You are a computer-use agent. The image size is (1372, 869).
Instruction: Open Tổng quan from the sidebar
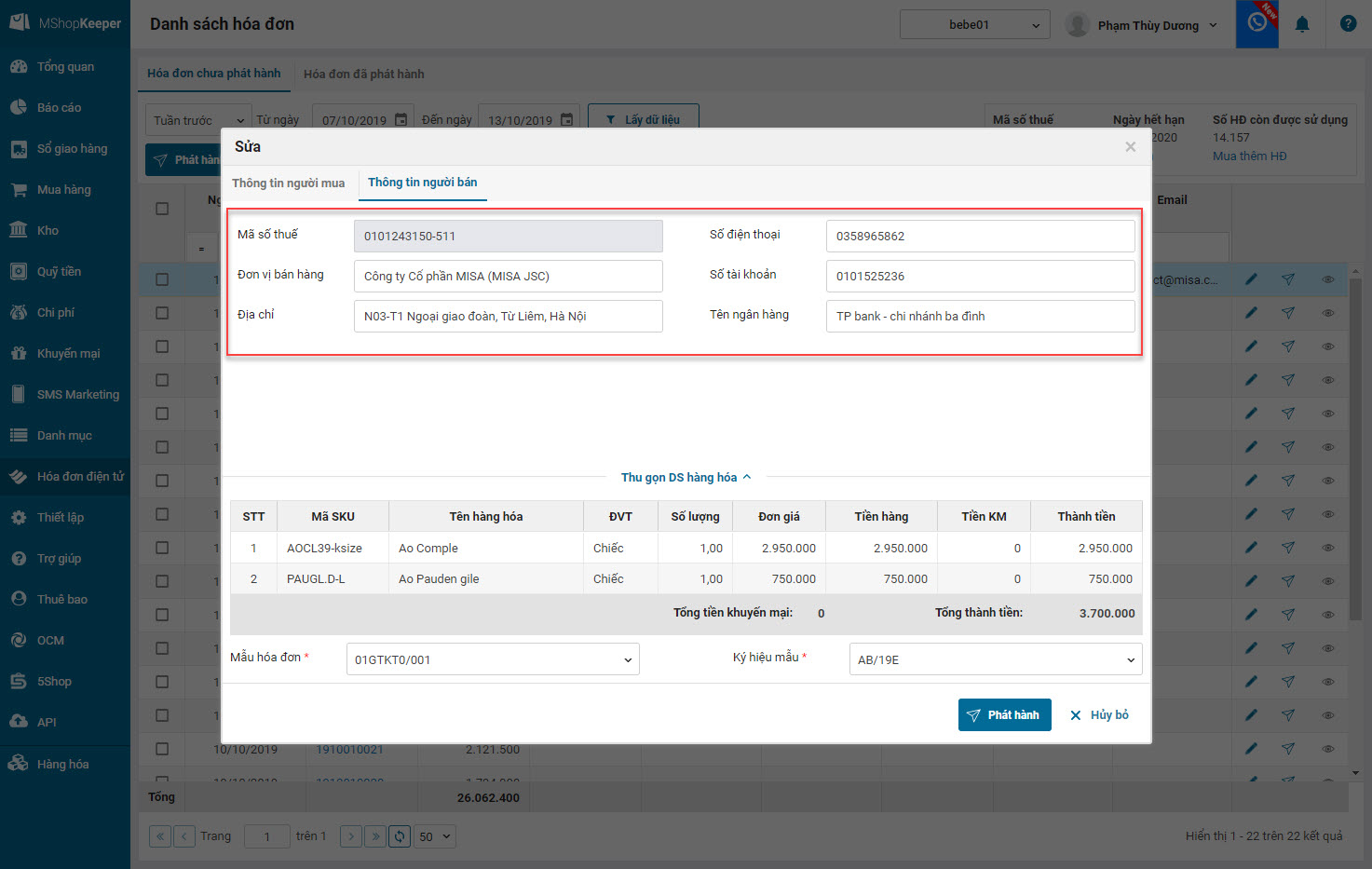point(65,67)
